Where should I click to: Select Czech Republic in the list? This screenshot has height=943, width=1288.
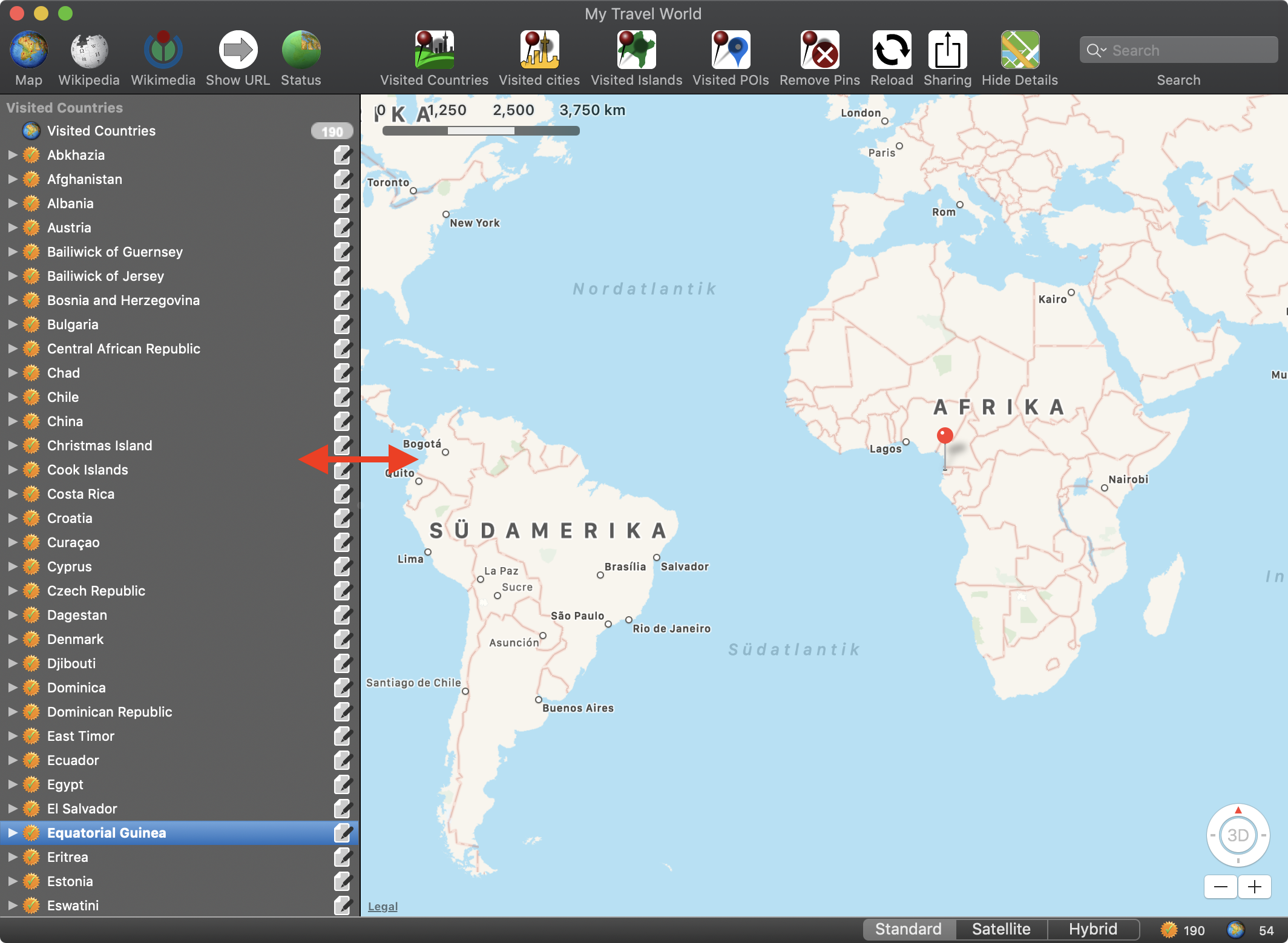[x=180, y=591]
